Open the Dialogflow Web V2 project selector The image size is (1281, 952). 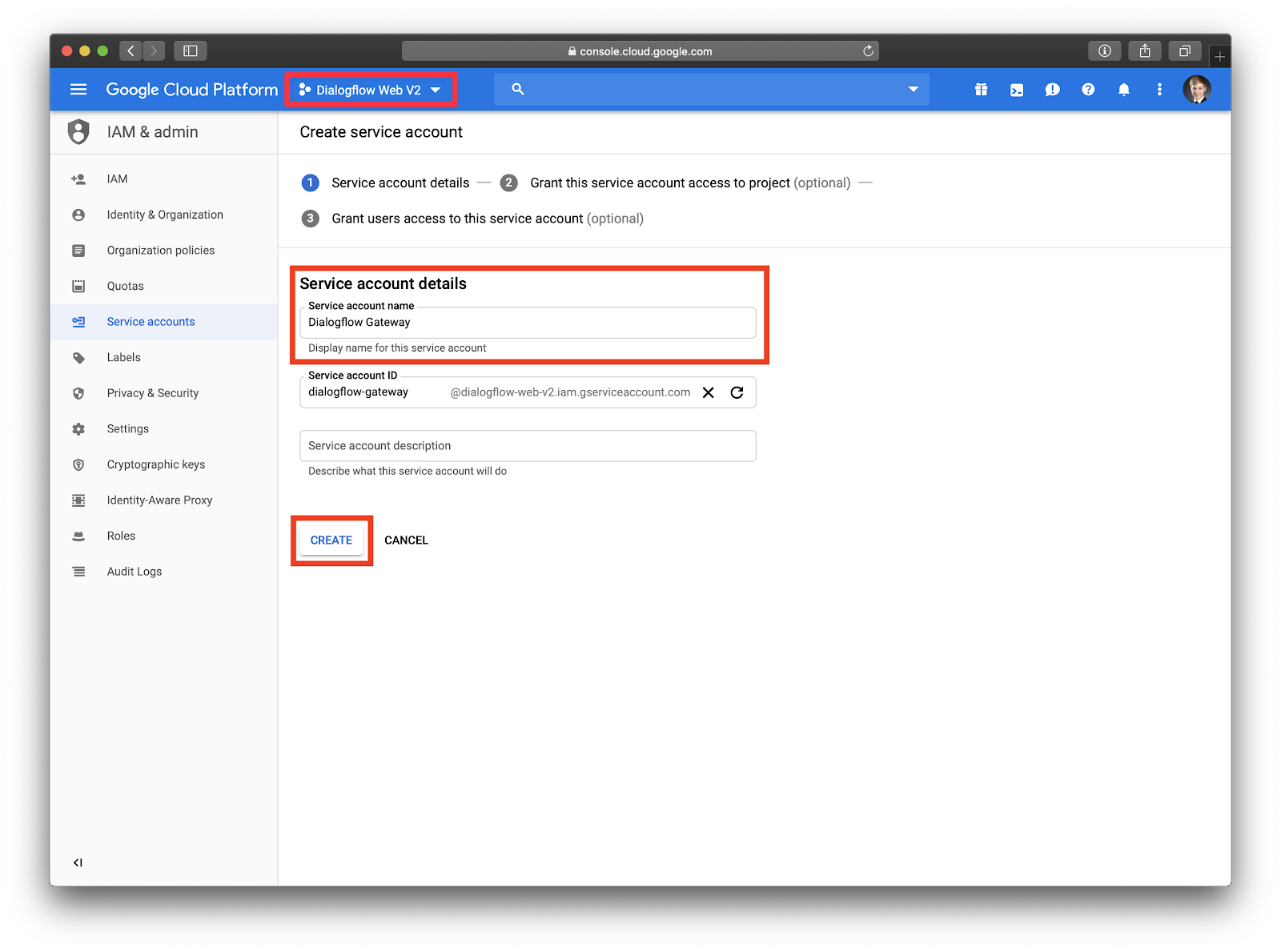pos(371,90)
